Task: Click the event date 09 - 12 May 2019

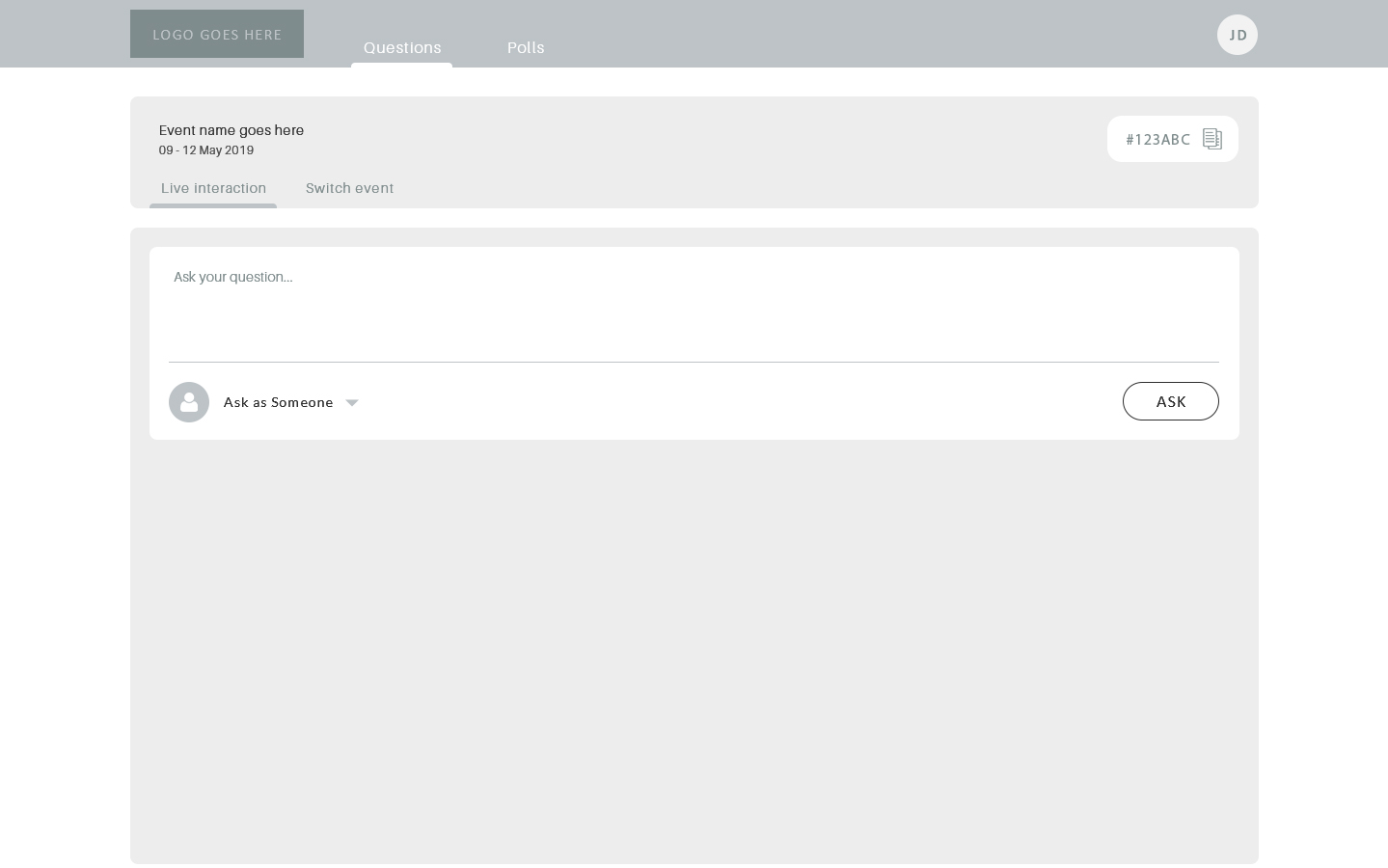Action: tap(206, 150)
